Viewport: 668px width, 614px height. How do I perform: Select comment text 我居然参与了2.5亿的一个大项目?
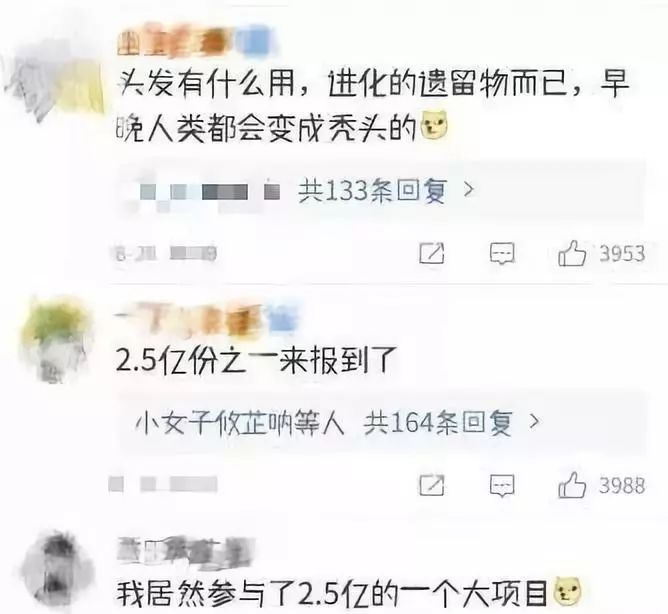332,593
